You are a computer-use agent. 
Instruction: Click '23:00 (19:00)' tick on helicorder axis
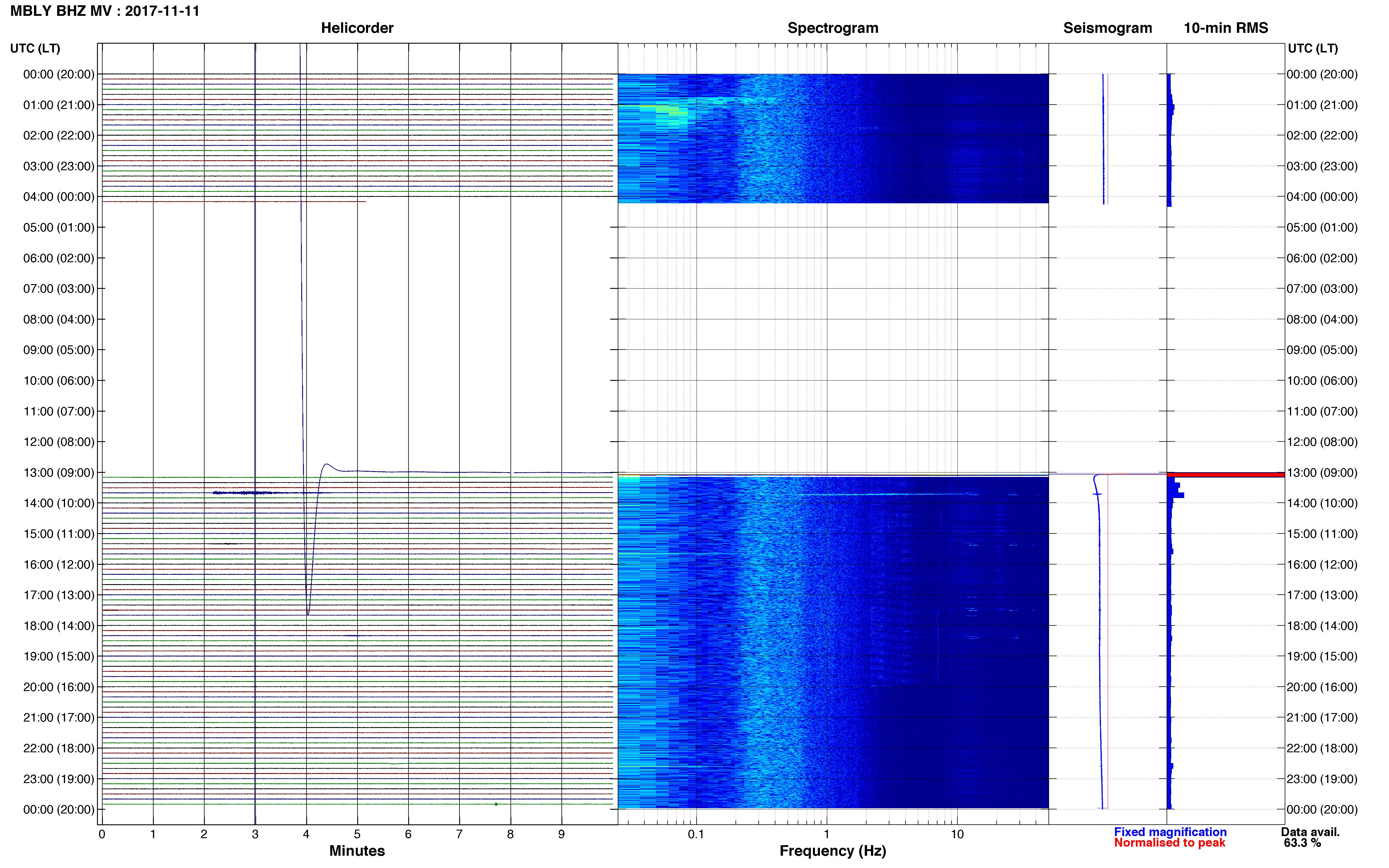59,779
